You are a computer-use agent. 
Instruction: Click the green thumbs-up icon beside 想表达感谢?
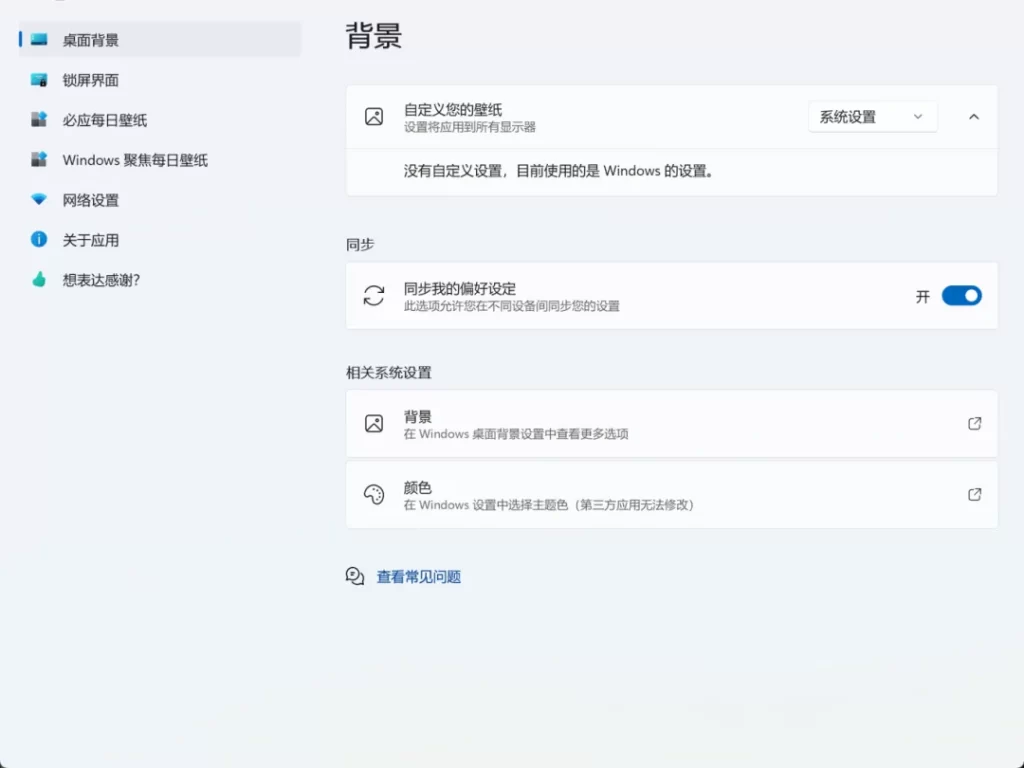tap(39, 280)
